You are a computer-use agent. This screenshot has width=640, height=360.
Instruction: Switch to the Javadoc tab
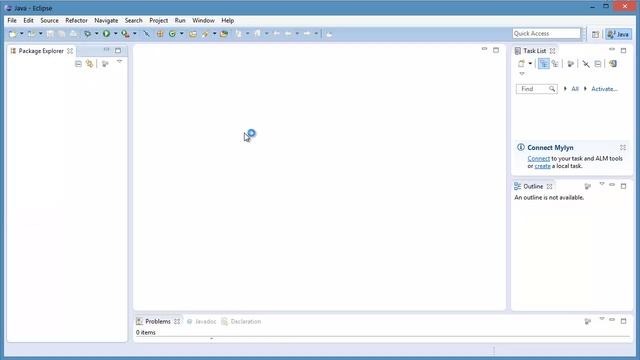click(x=201, y=322)
